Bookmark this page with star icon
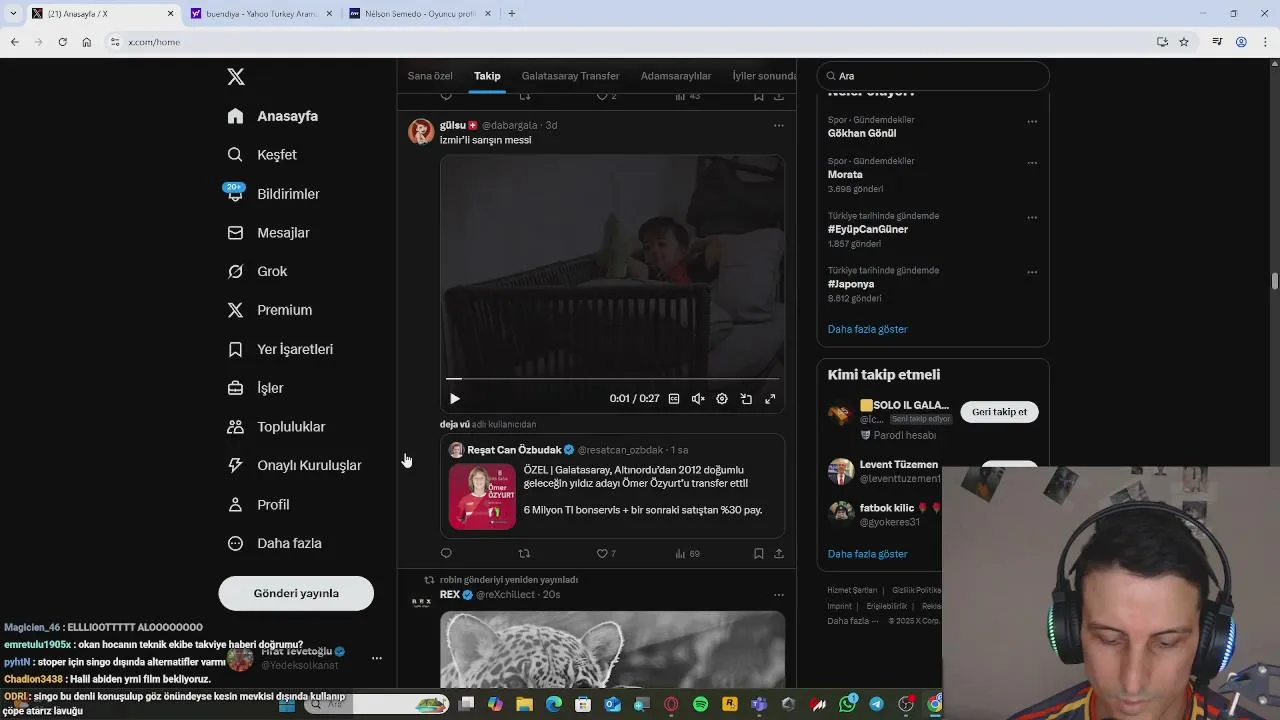 [x=1184, y=42]
